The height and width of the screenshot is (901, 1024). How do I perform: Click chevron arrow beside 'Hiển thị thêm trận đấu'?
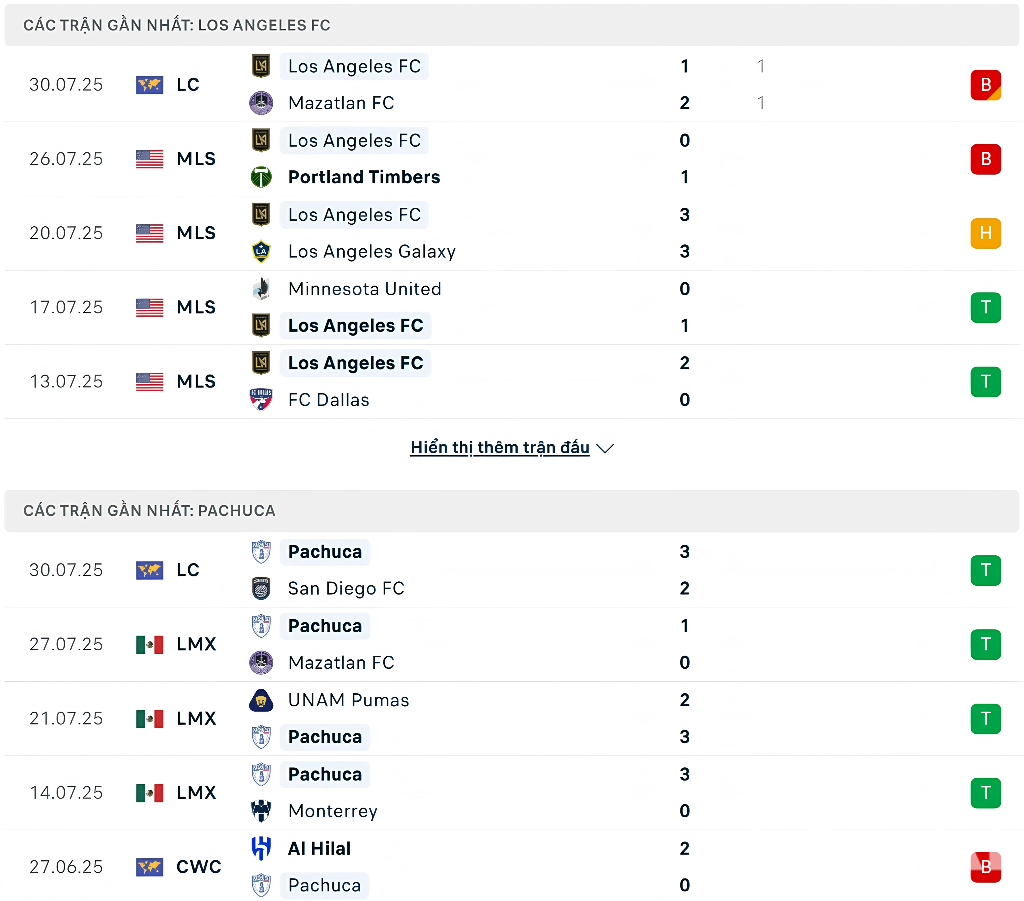point(605,449)
